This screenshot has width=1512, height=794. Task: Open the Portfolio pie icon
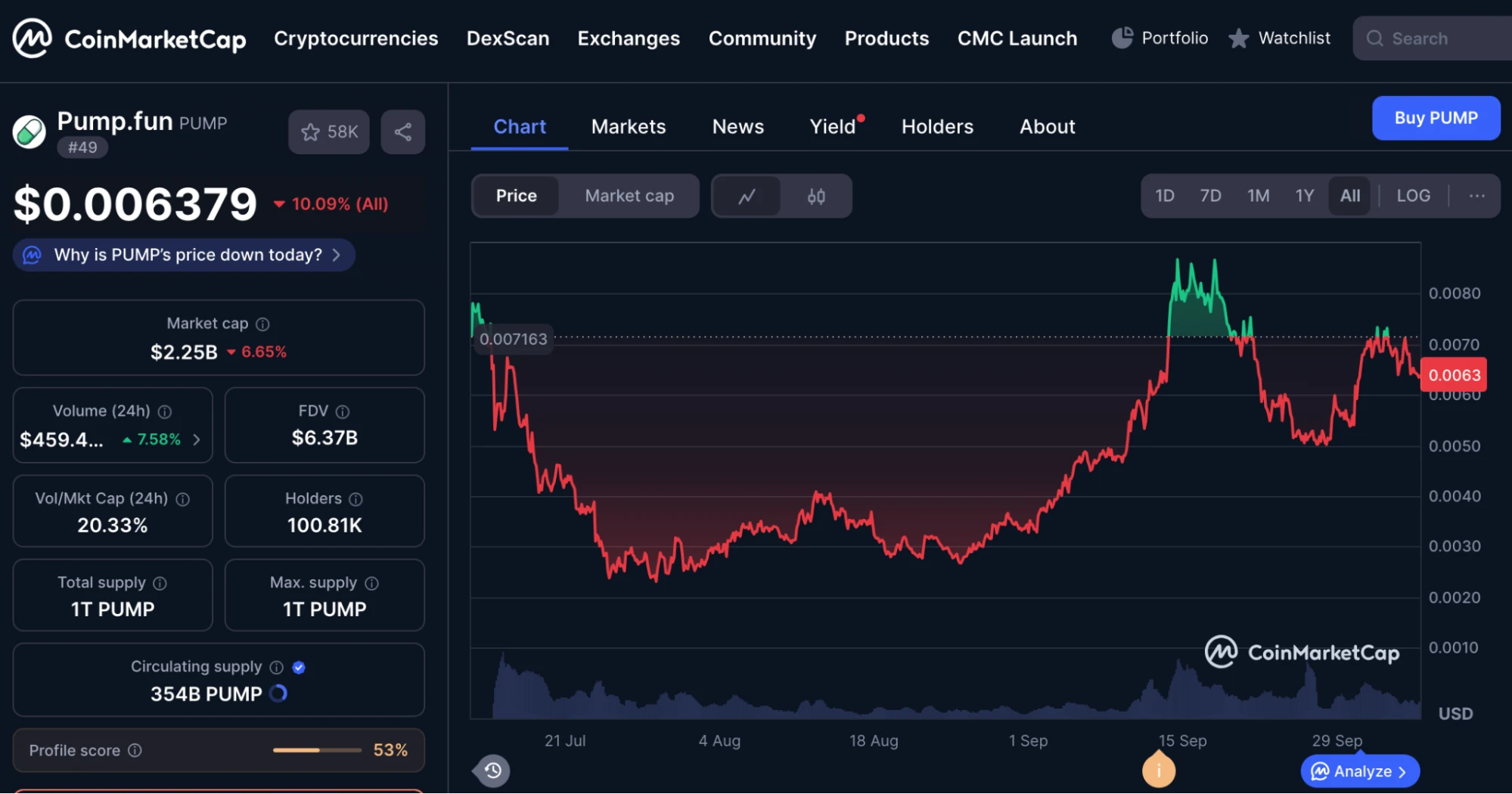pos(1122,38)
